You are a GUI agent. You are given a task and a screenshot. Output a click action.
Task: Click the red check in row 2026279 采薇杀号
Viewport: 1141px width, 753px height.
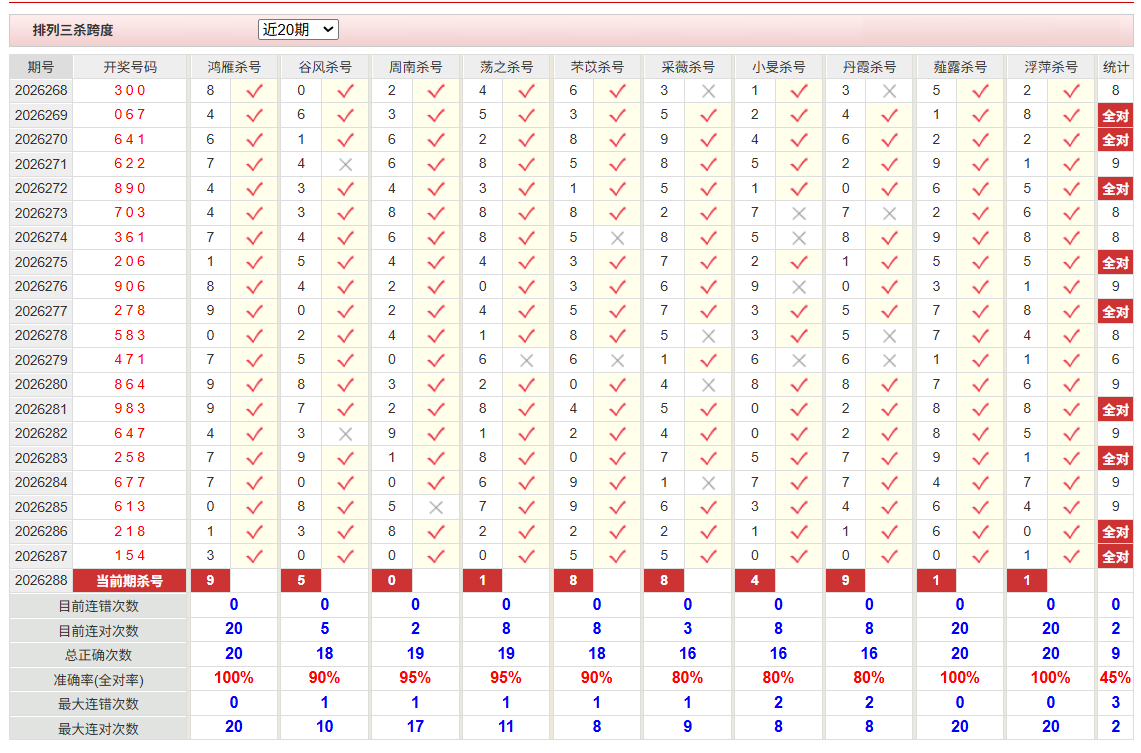click(708, 360)
